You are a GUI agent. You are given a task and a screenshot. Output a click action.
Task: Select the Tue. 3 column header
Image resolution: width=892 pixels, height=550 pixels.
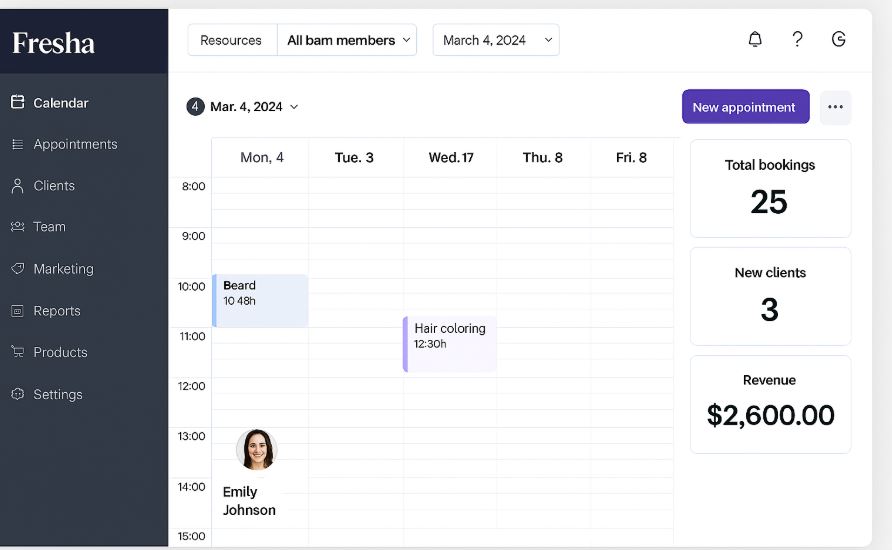pos(354,158)
